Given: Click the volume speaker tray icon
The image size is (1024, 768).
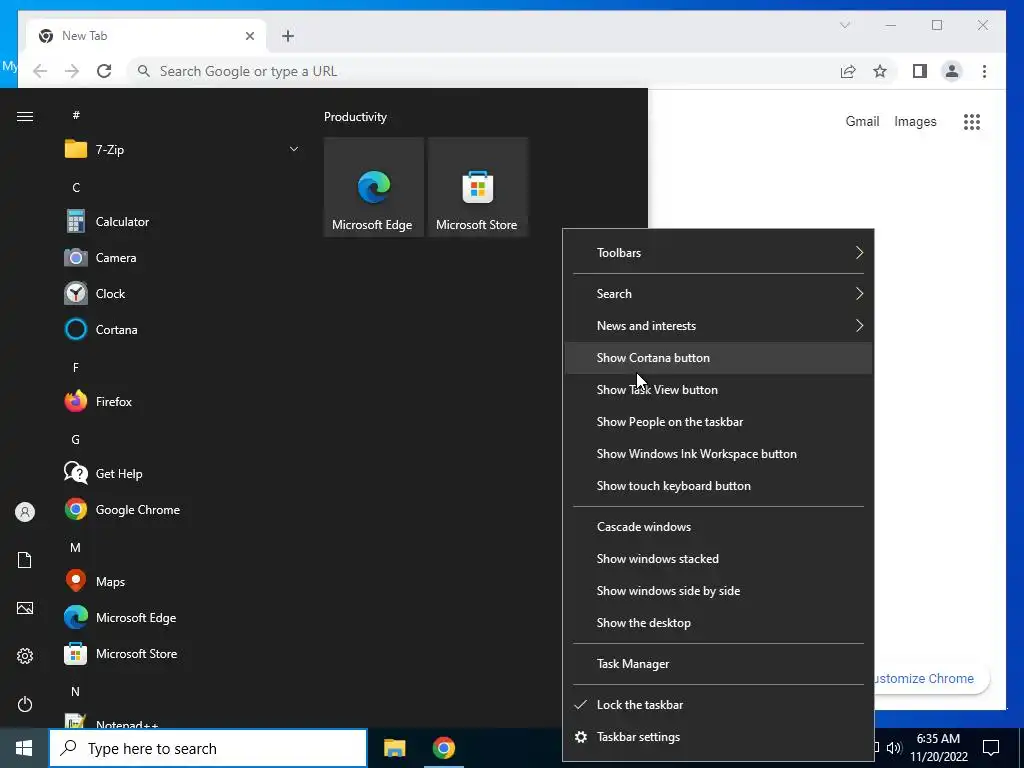Looking at the screenshot, I should coord(894,748).
